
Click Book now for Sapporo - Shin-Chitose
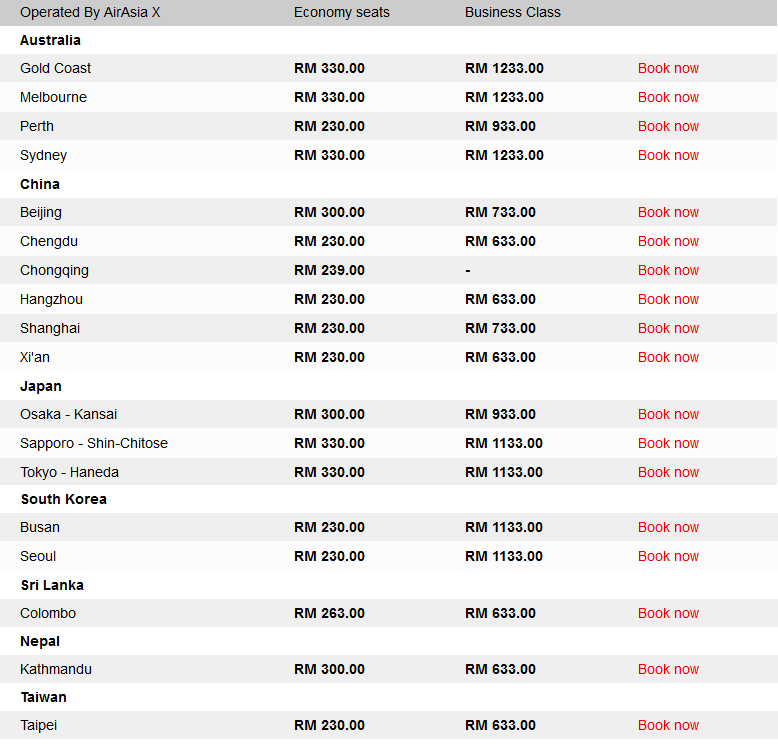pos(668,443)
